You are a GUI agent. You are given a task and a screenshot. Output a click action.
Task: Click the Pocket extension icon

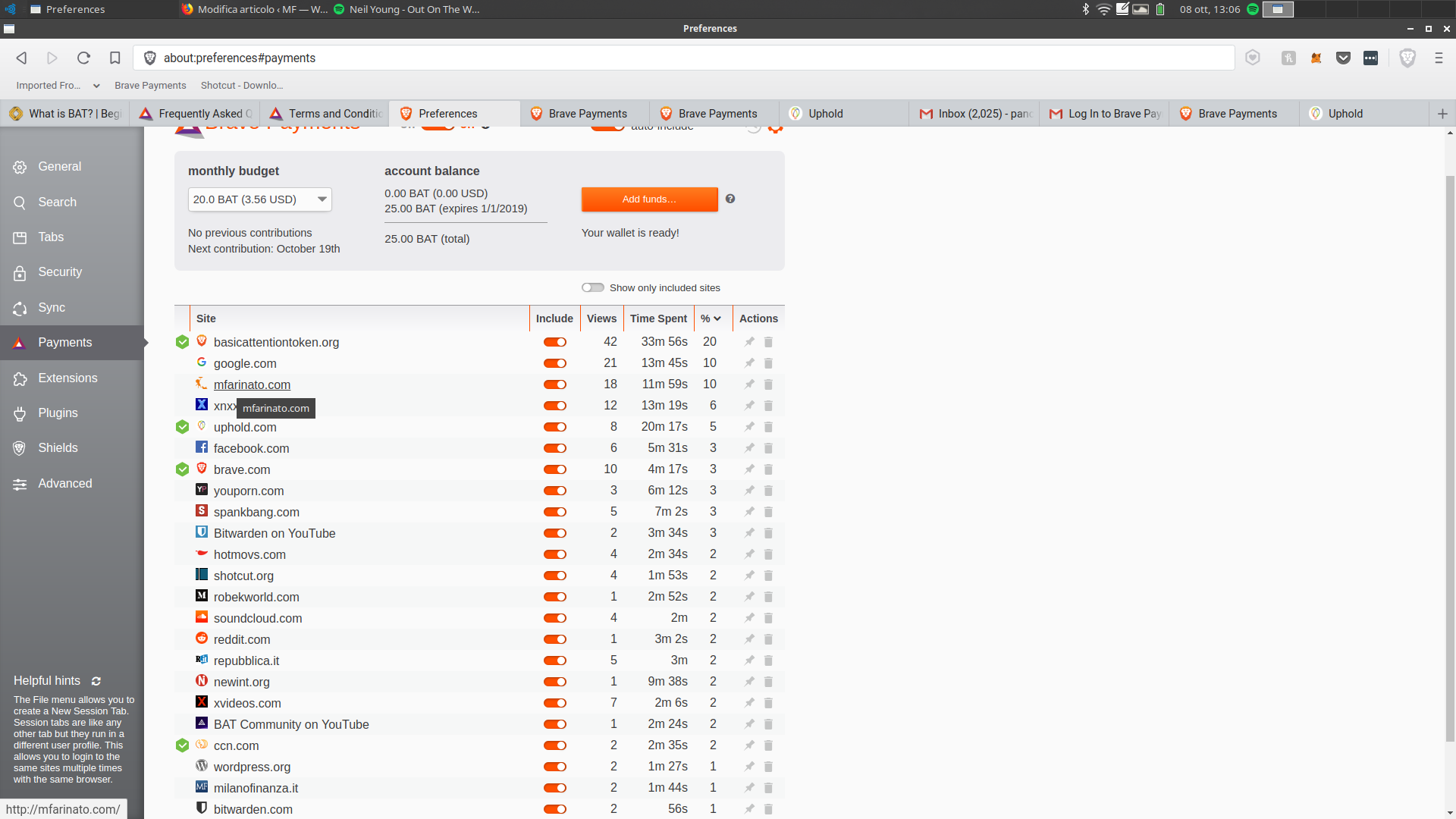[x=1343, y=58]
